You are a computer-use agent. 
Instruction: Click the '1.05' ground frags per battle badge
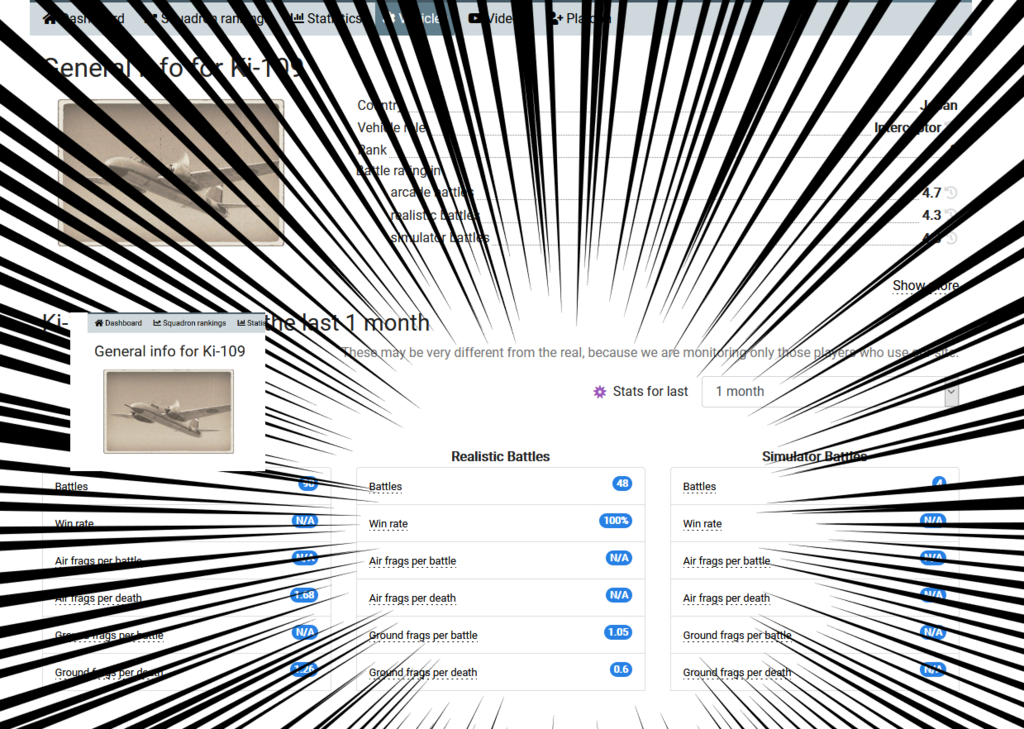618,632
